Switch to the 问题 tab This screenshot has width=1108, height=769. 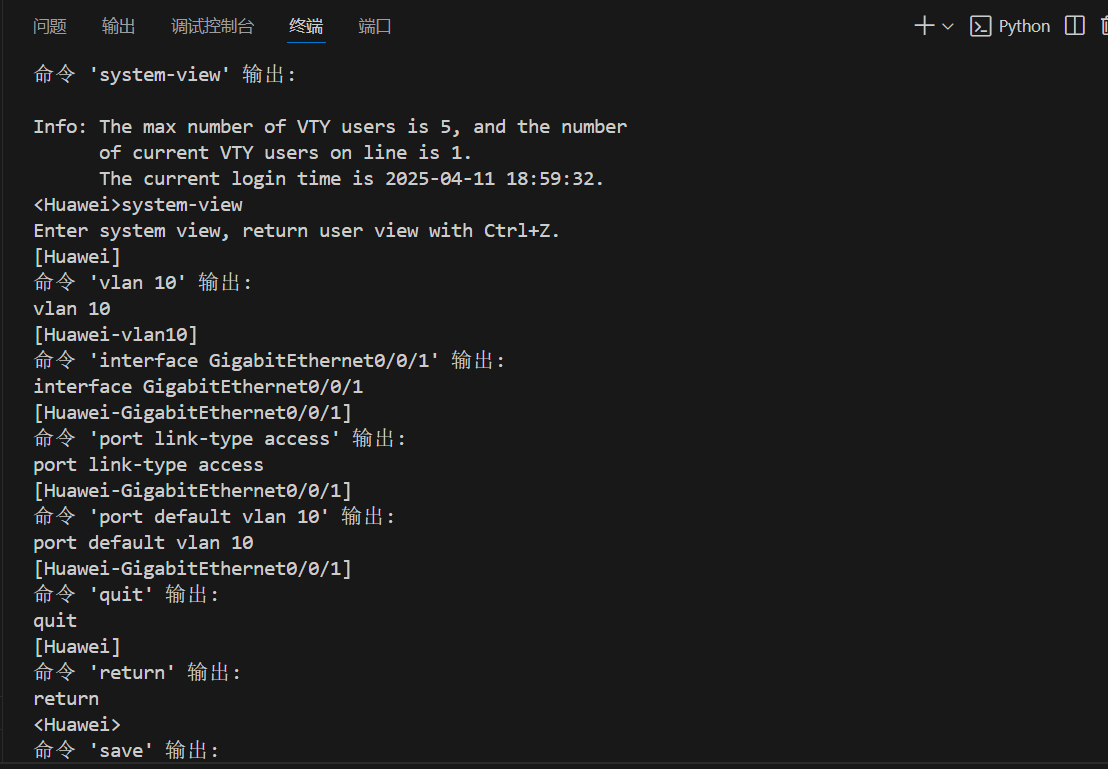[50, 27]
